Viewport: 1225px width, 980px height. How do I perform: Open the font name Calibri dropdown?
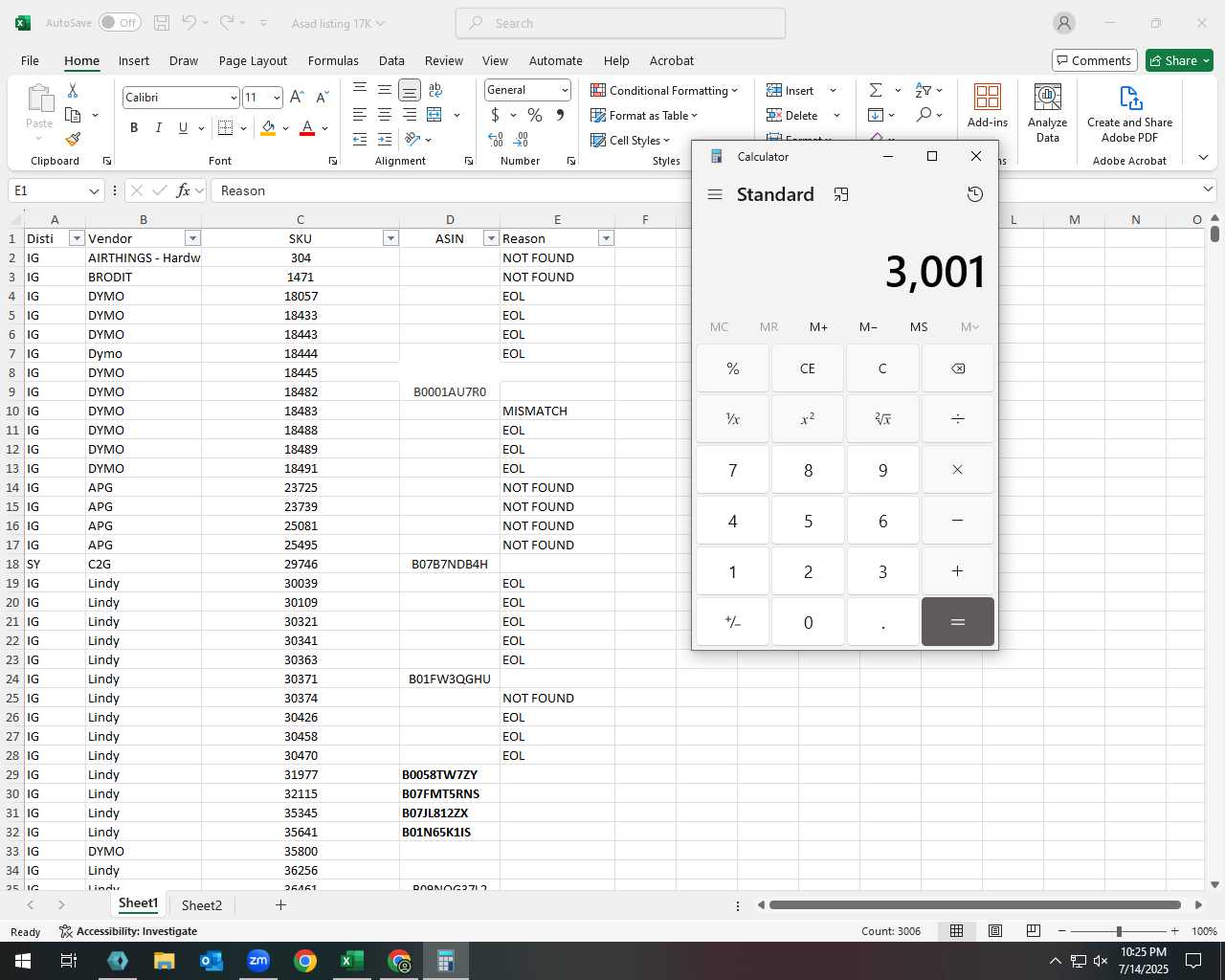coord(233,98)
